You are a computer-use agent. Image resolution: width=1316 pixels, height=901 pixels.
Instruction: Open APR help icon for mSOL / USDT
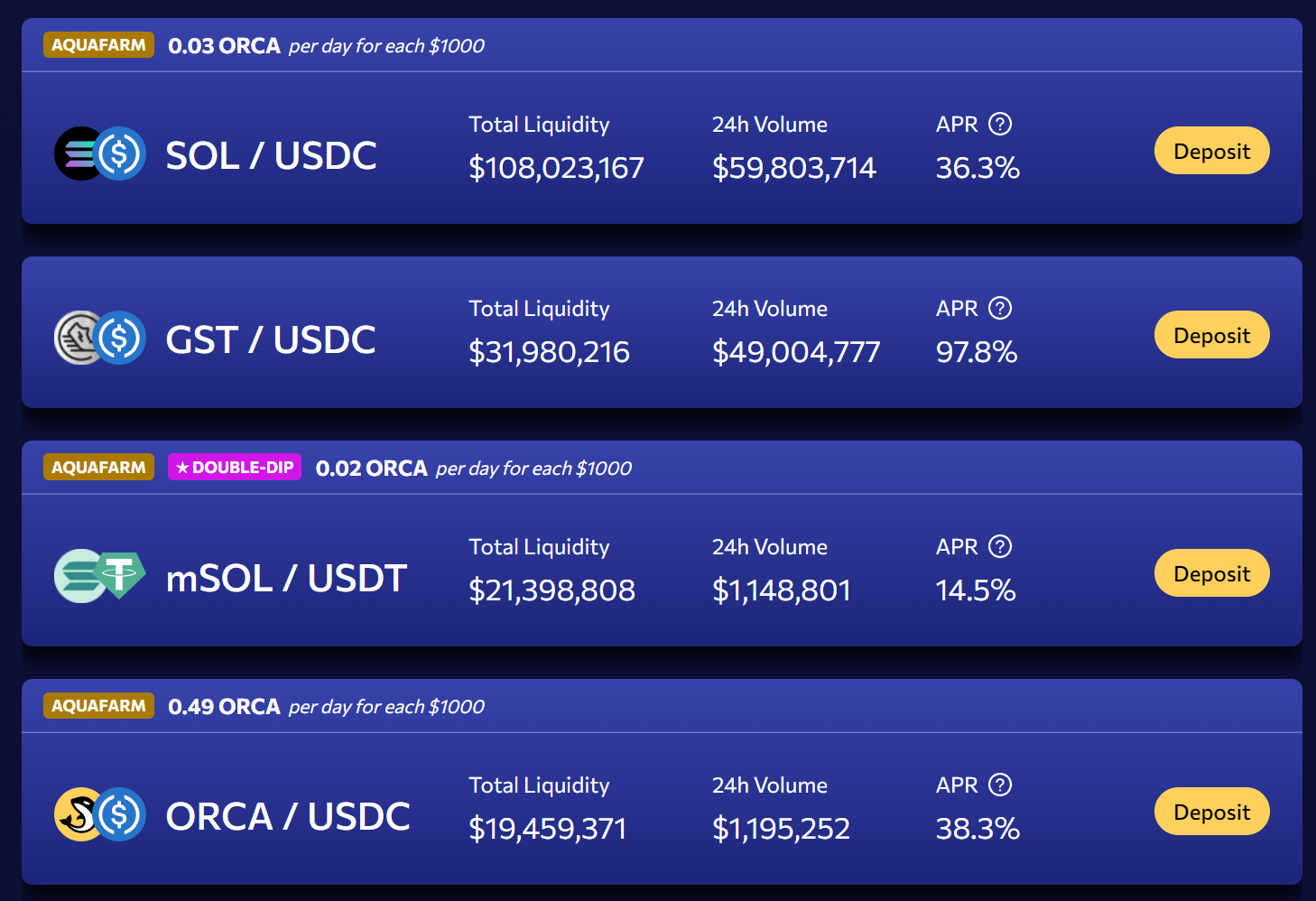click(x=1000, y=546)
